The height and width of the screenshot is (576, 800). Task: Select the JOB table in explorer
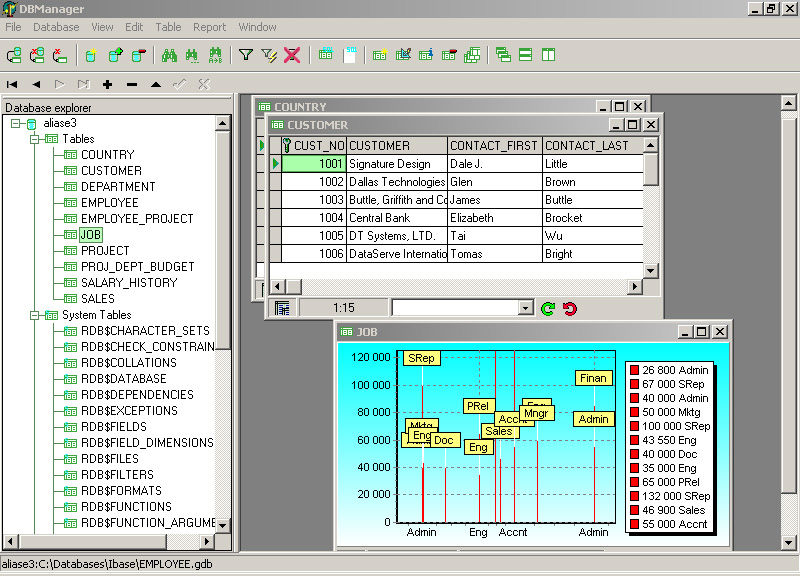(x=91, y=235)
